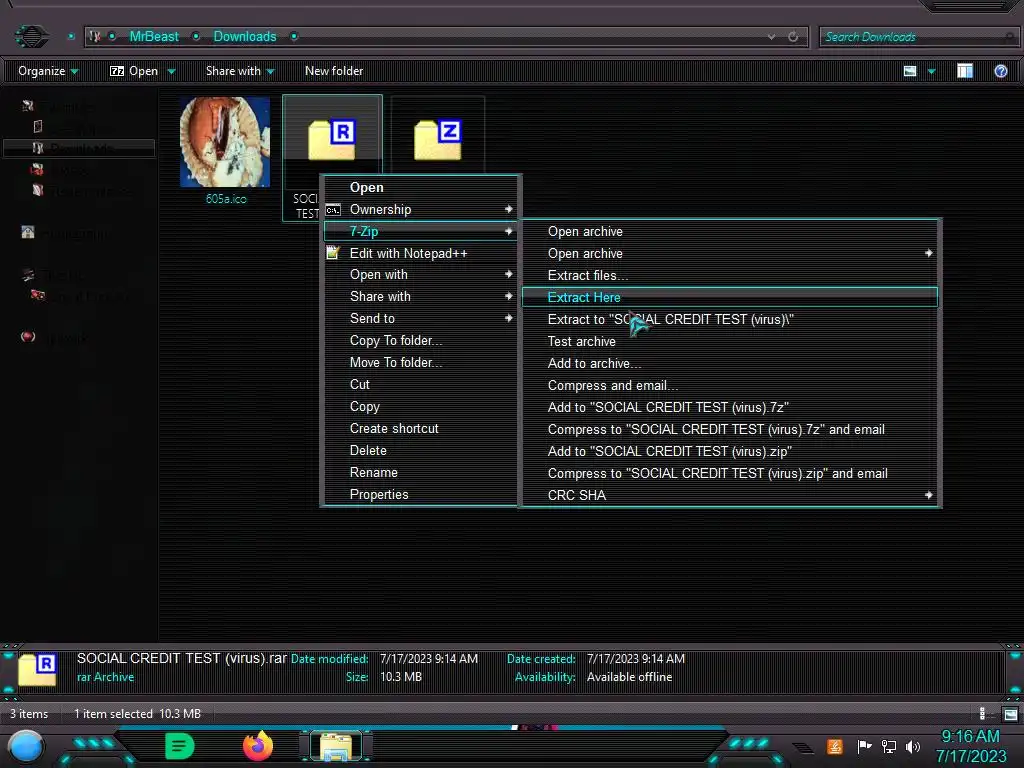Choose Move To folder...
1024x768 pixels.
421,362
